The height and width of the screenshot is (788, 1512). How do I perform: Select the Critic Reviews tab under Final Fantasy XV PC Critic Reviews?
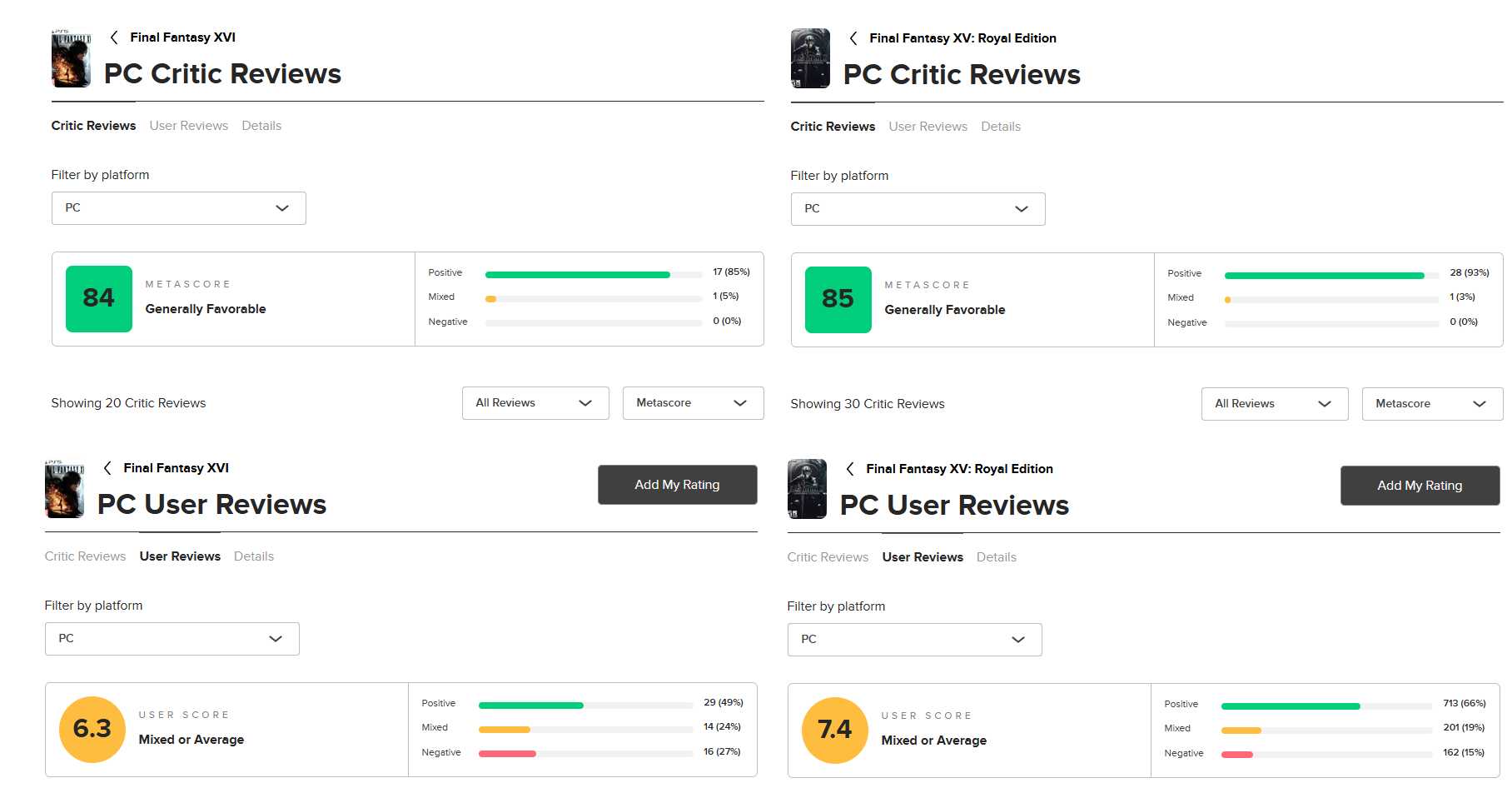(833, 127)
